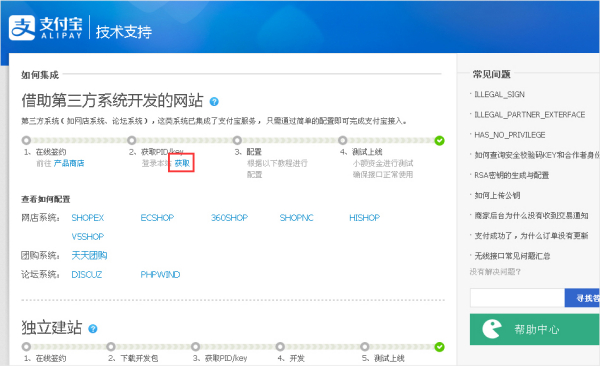The height and width of the screenshot is (366, 600).
Task: Click the 如何集成 section label
Action: click(x=40, y=75)
